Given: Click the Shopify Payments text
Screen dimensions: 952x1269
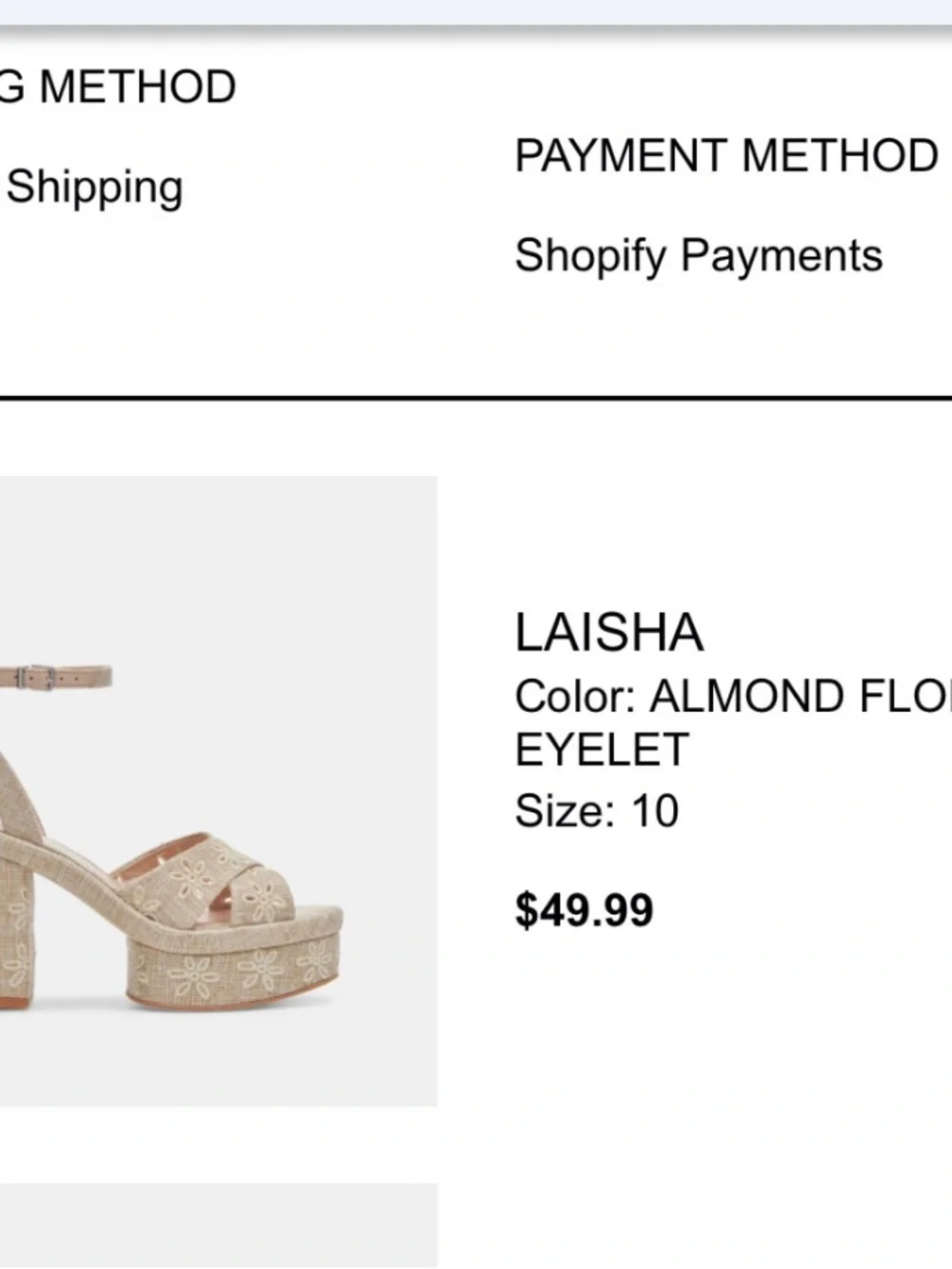Looking at the screenshot, I should [x=698, y=256].
